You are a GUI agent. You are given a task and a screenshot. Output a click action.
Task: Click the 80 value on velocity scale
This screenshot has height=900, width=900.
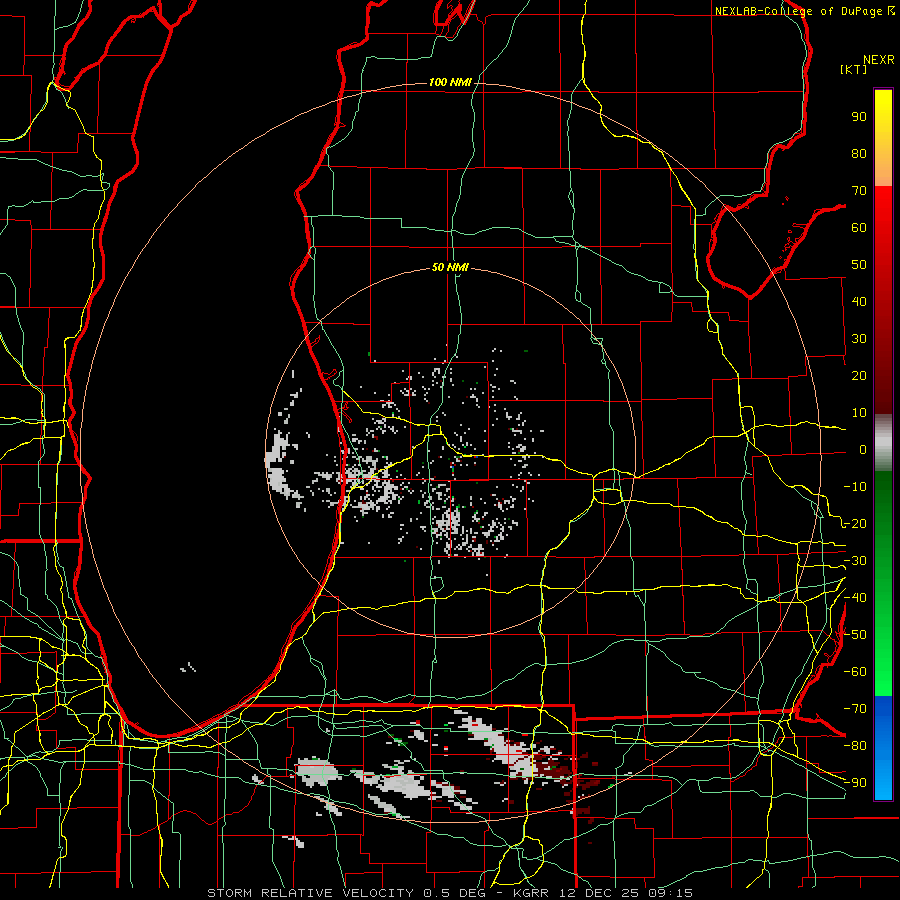[859, 153]
